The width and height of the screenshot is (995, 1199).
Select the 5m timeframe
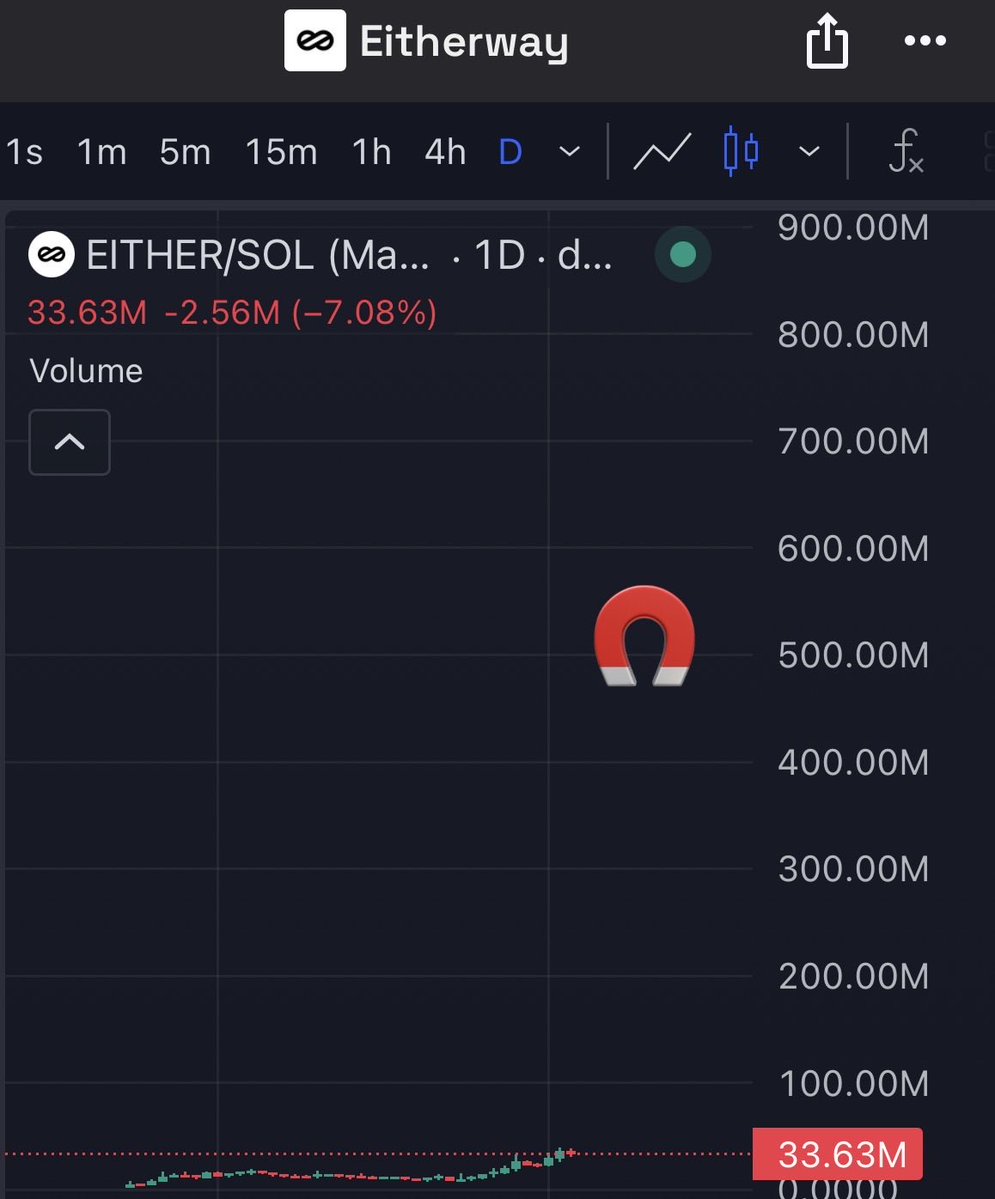pyautogui.click(x=185, y=151)
